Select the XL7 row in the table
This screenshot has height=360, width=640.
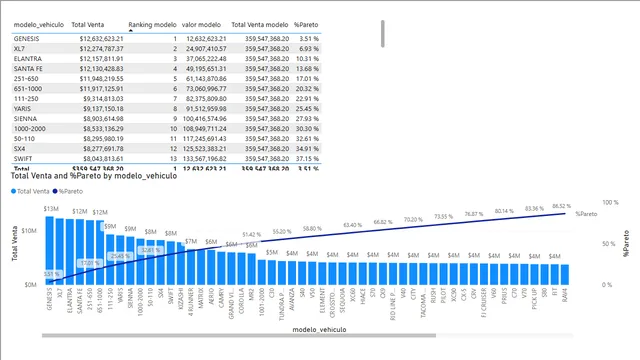(x=166, y=49)
